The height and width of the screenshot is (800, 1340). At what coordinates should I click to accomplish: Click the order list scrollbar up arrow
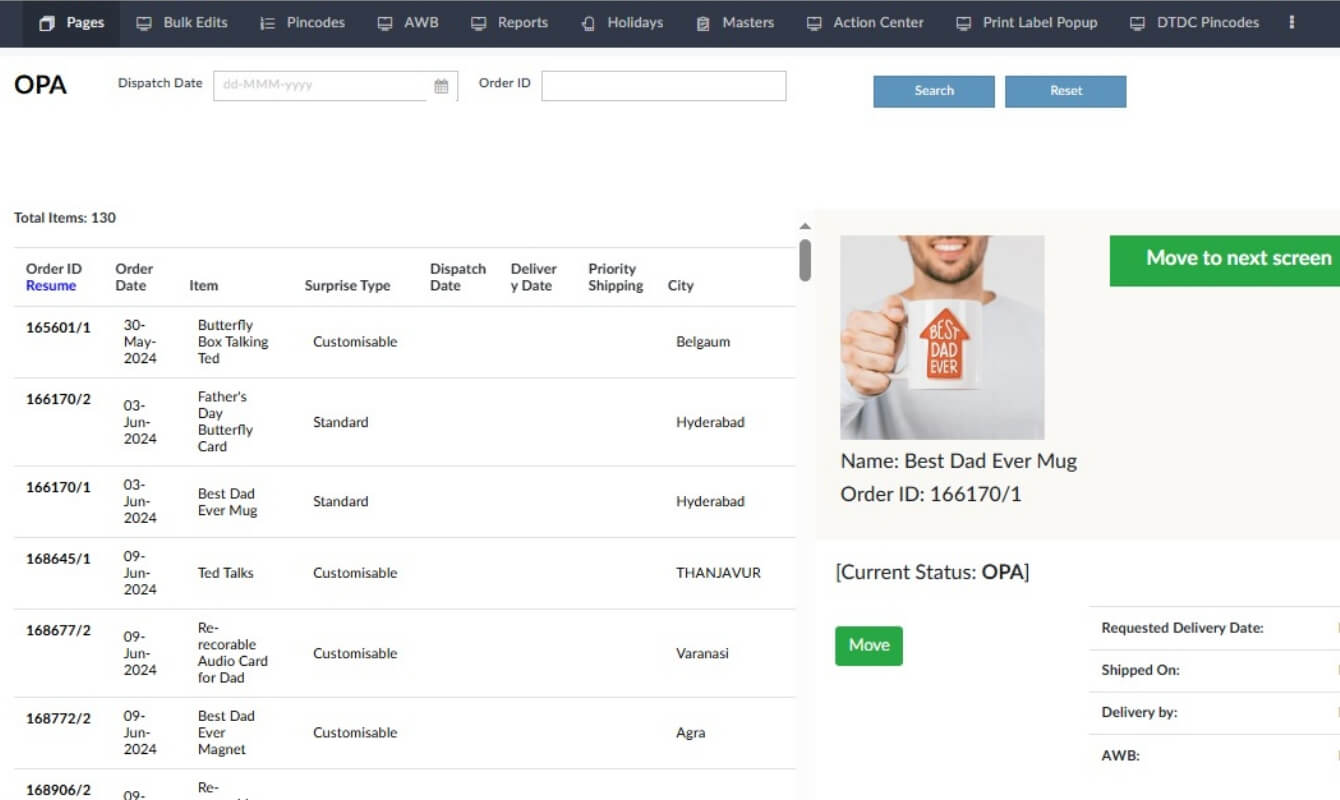click(x=805, y=227)
